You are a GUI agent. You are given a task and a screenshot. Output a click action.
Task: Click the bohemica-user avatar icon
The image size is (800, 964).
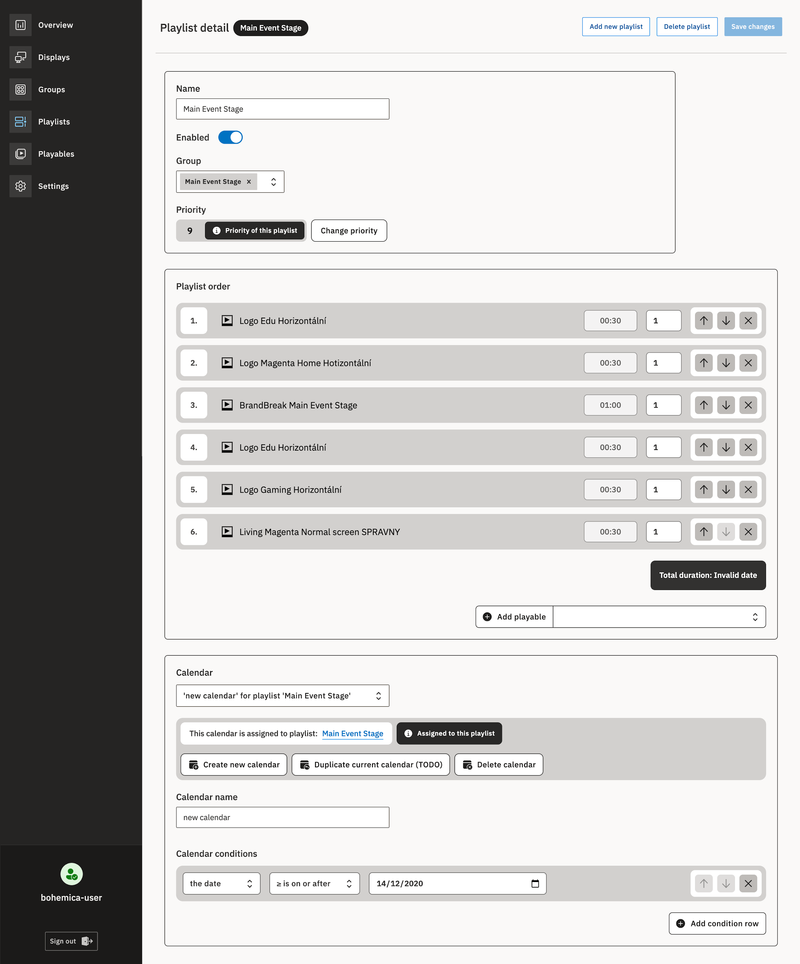[x=71, y=874]
